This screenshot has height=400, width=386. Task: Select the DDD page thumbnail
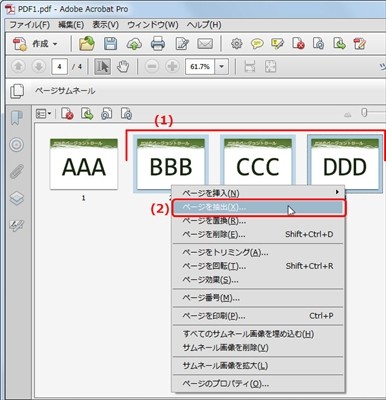pos(345,163)
